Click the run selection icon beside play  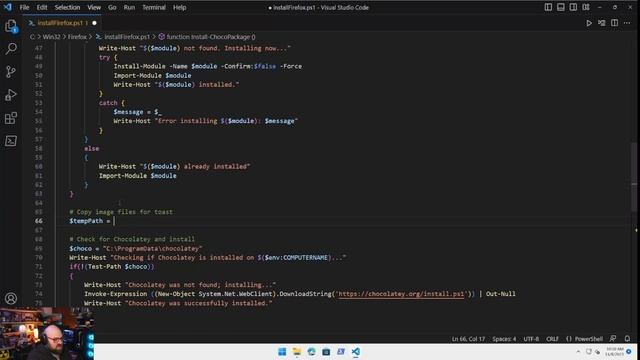point(602,23)
